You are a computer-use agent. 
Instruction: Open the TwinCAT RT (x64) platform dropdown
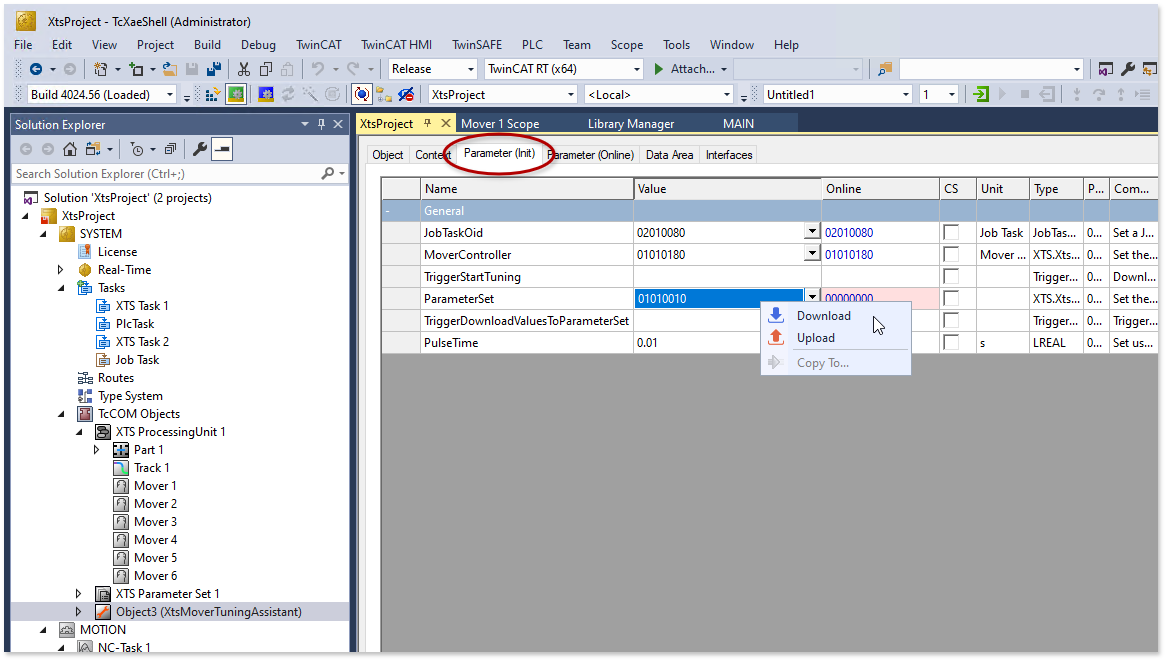click(637, 69)
